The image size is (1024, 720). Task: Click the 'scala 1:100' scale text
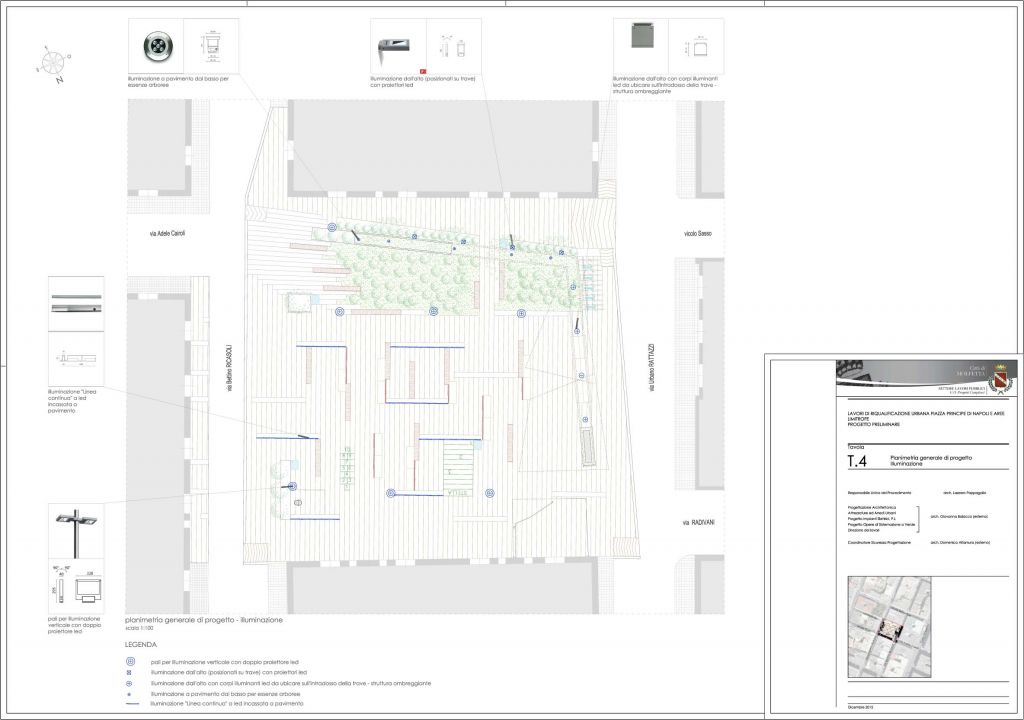pyautogui.click(x=142, y=629)
